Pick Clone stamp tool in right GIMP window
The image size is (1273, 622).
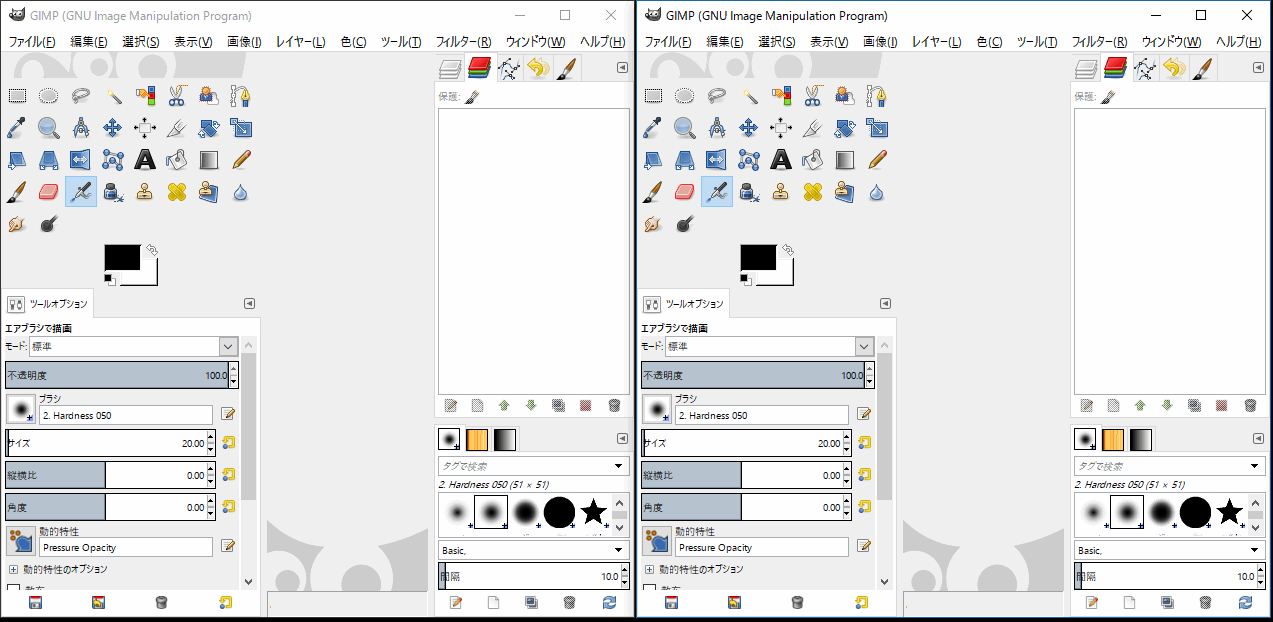click(781, 192)
